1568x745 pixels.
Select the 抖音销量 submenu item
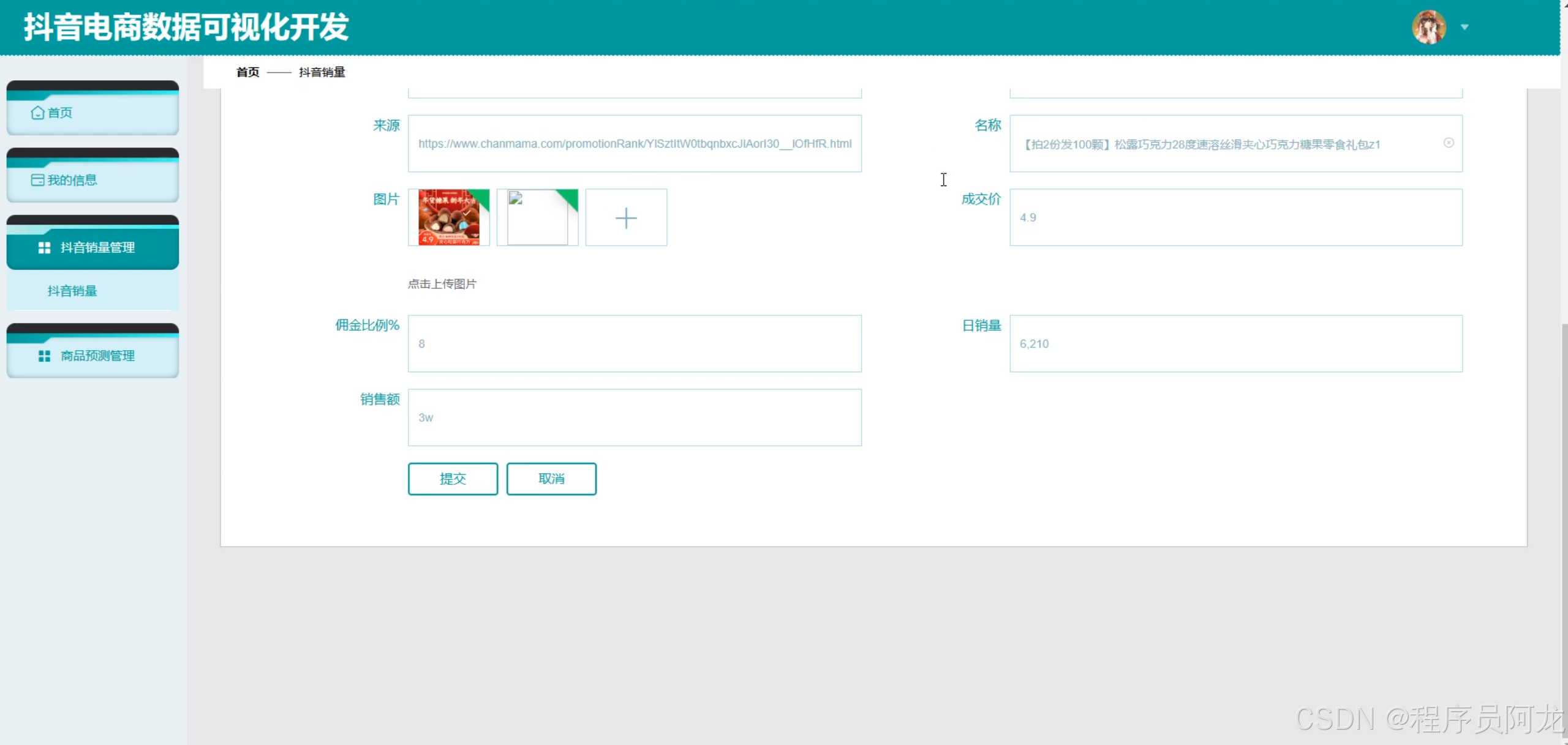tap(72, 291)
